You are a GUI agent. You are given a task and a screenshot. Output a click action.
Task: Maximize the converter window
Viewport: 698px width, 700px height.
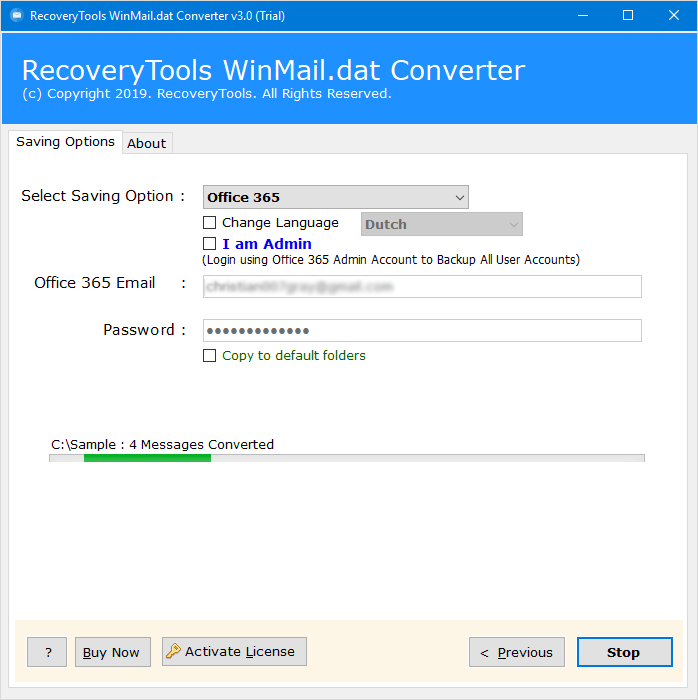pos(627,15)
